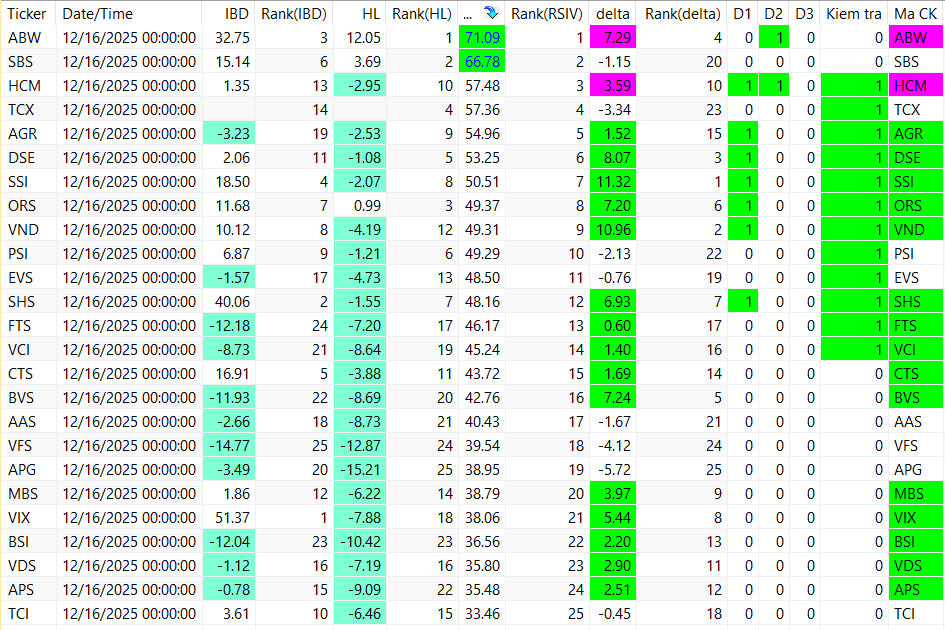The width and height of the screenshot is (945, 630).
Task: Click the Rank(delta) column header
Action: (682, 13)
